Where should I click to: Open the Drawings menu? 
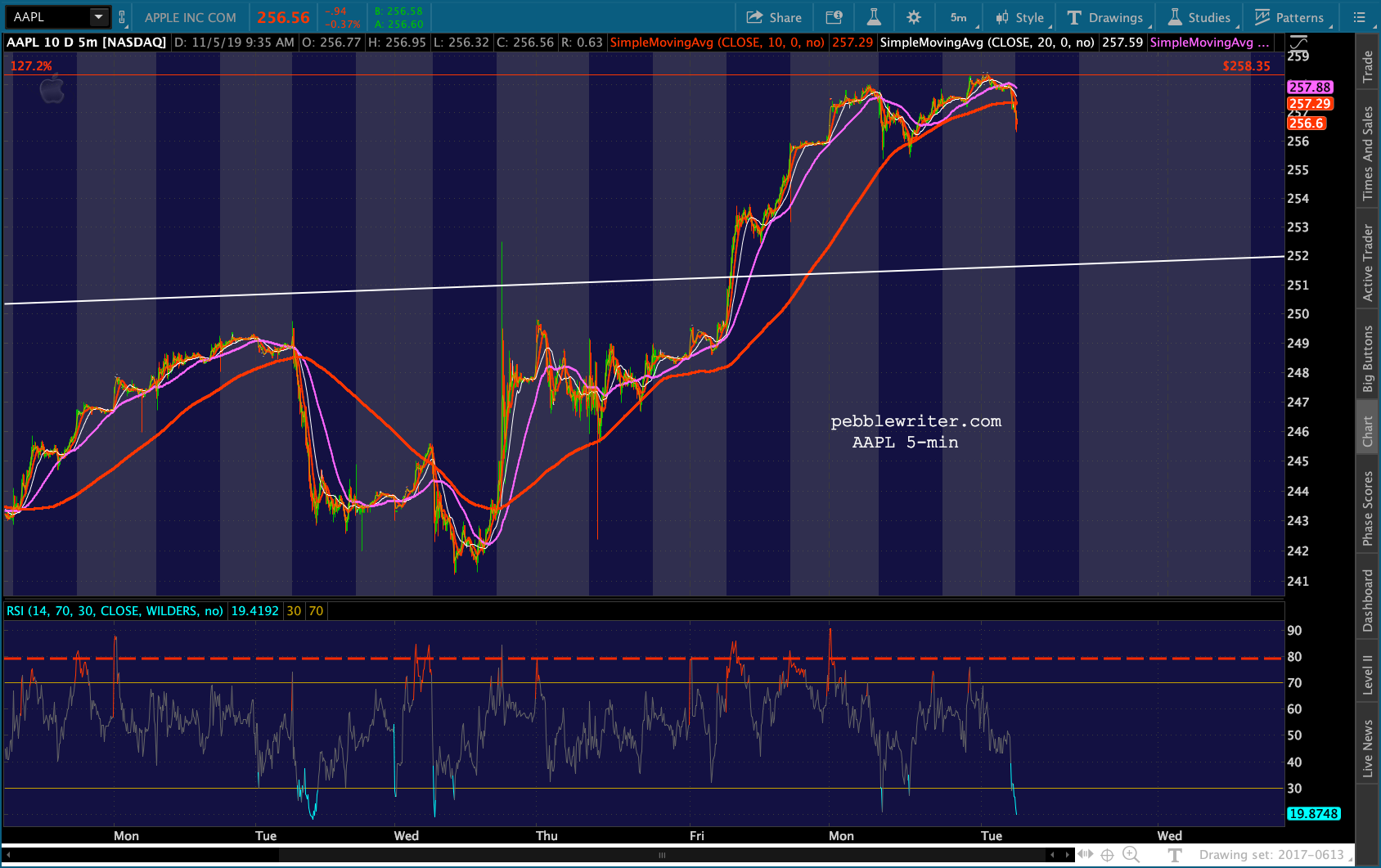pos(1105,17)
